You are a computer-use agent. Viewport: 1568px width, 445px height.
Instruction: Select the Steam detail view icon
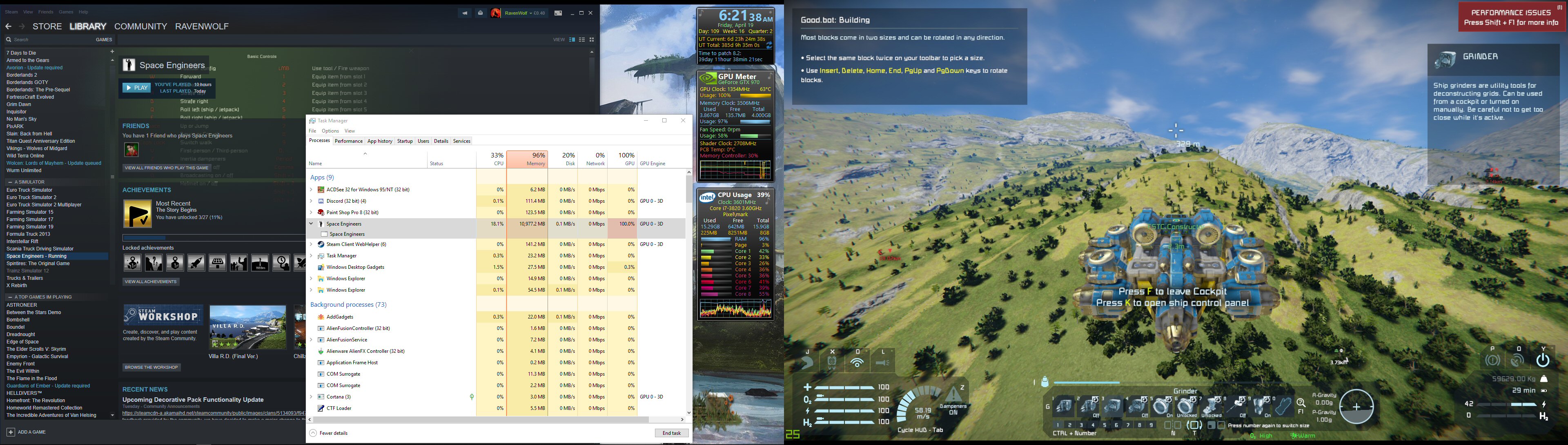[x=572, y=40]
